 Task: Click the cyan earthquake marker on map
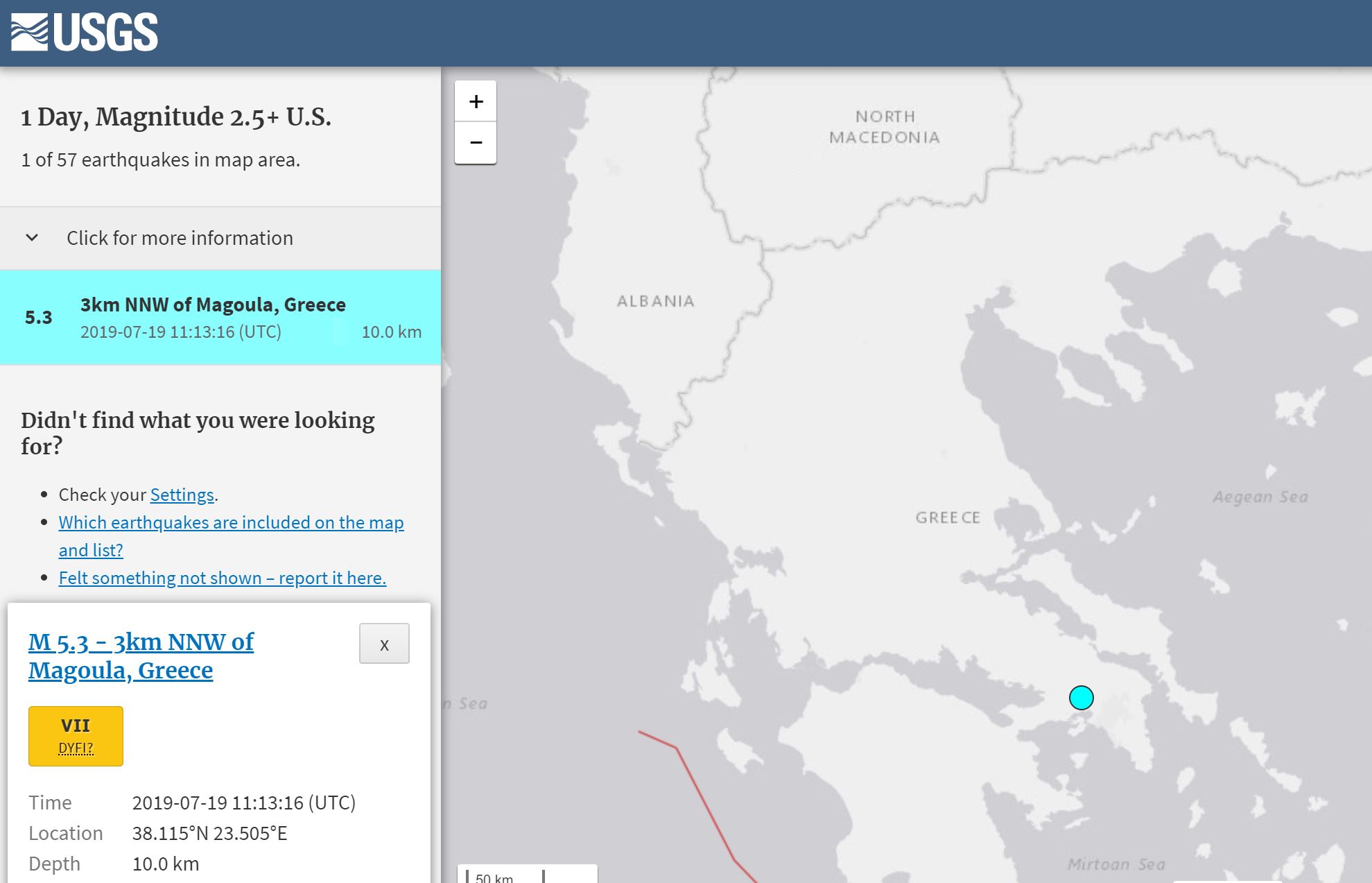(x=1081, y=697)
